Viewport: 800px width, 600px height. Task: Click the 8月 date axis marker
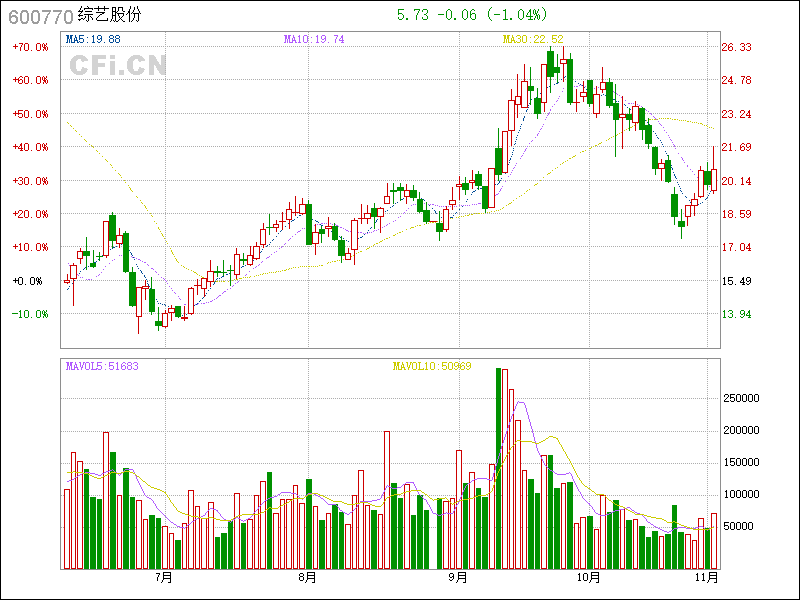(x=307, y=577)
